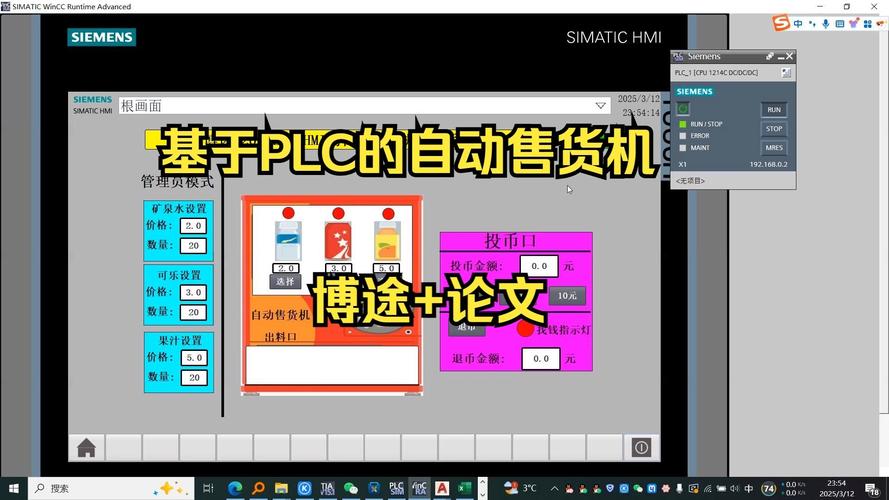Image resolution: width=889 pixels, height=500 pixels.
Task: Open Sogou toolbox grid icon
Action: 867,23
